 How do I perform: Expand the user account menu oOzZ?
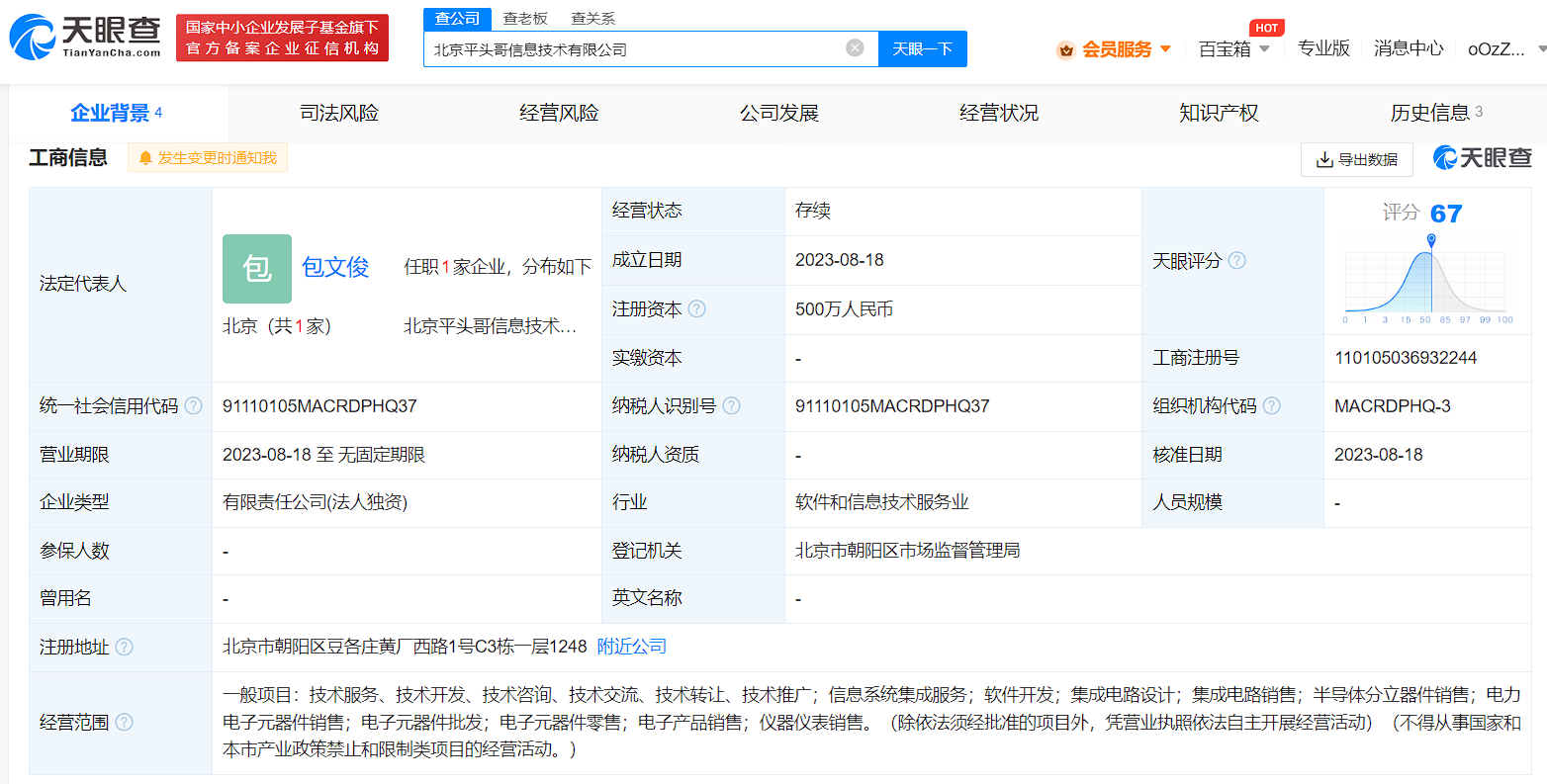point(1503,49)
